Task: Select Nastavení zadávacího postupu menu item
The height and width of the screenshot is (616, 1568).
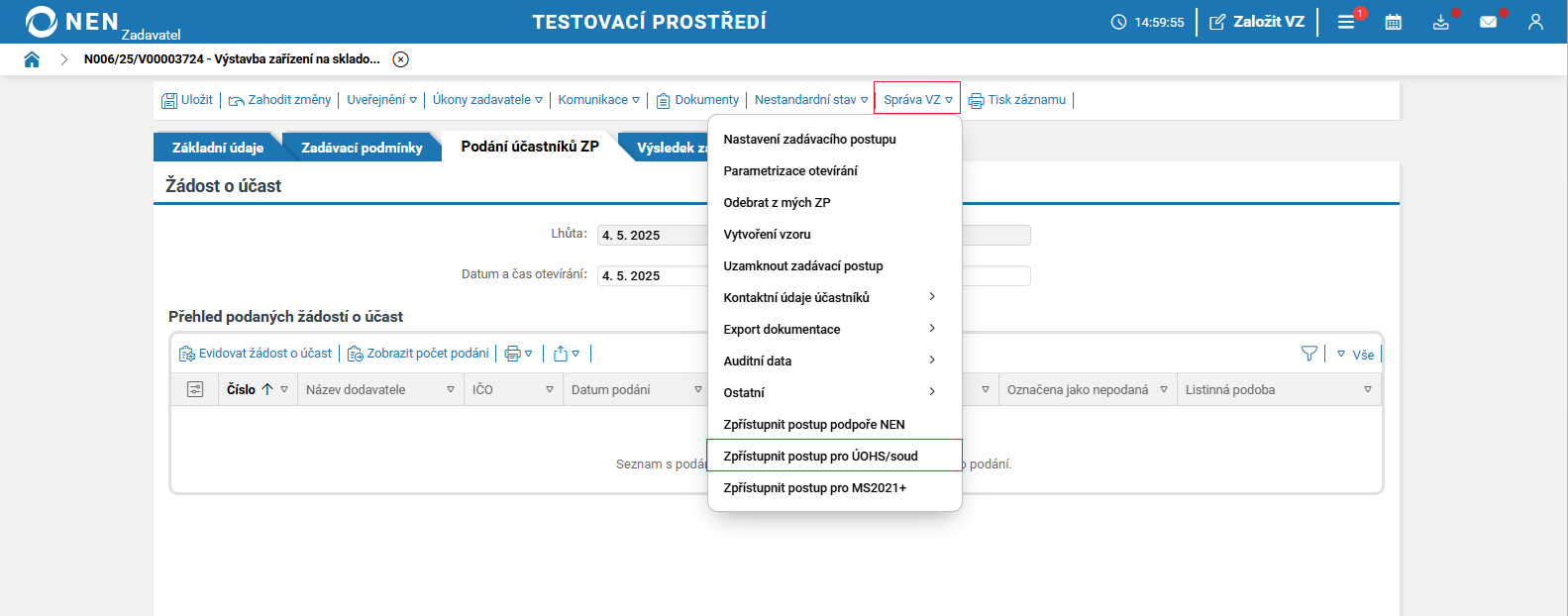Action: pyautogui.click(x=835, y=140)
